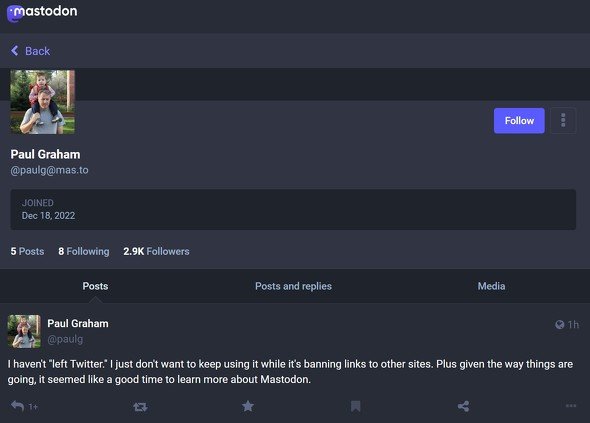Select the Posts tab

(x=95, y=286)
